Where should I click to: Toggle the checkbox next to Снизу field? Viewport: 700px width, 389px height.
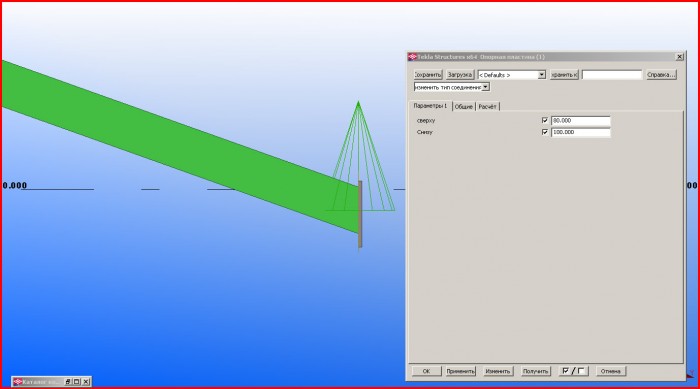pos(545,132)
